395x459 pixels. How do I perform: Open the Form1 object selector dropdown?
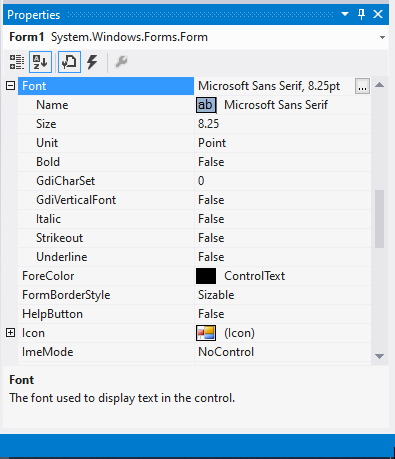click(x=382, y=37)
